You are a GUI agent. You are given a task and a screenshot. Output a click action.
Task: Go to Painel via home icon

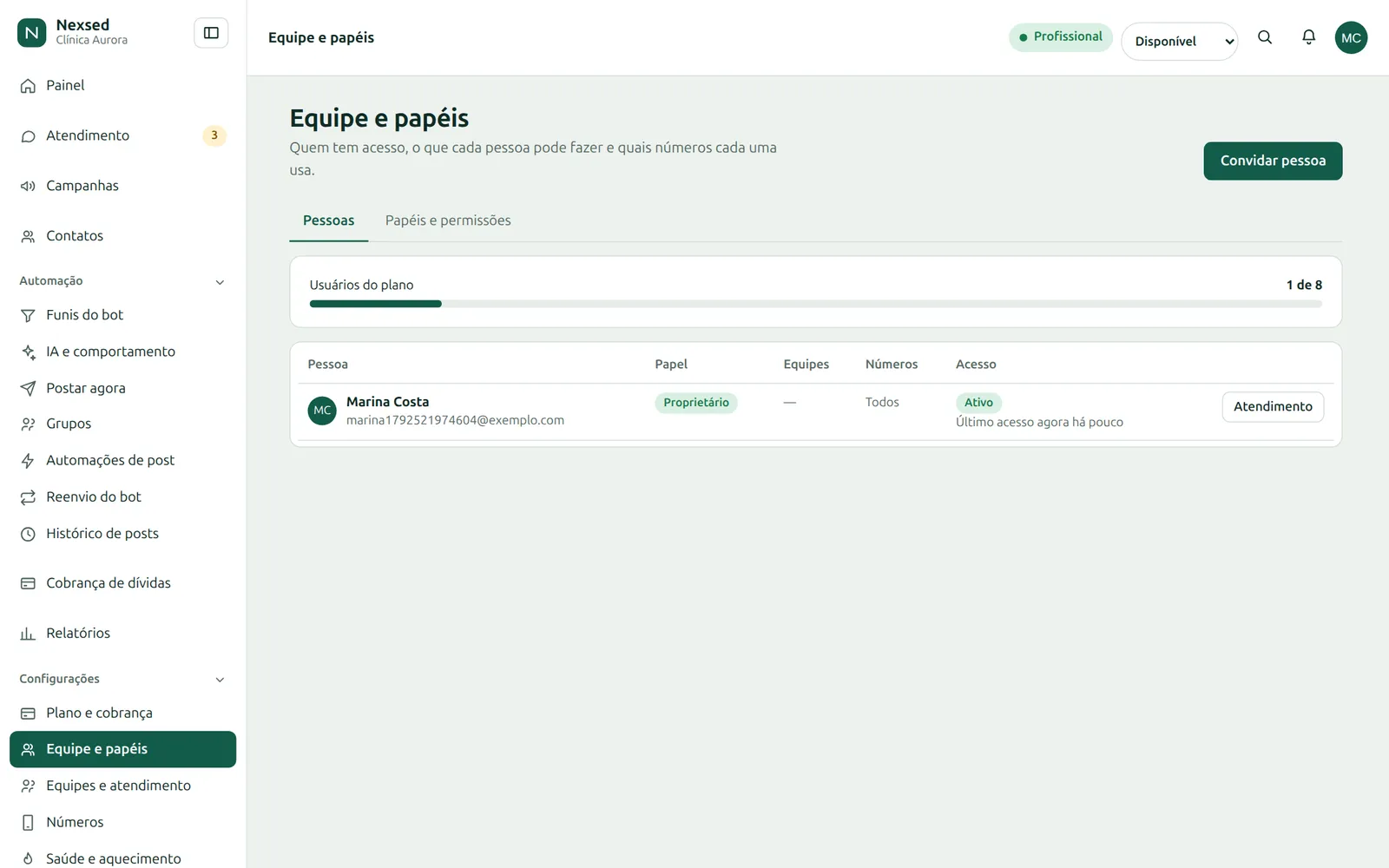(28, 86)
